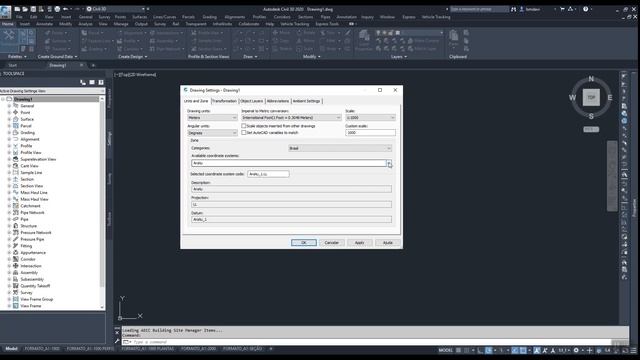Click the Pipe Network tree icon
Screen dimensions: 640x360
(x=16, y=213)
